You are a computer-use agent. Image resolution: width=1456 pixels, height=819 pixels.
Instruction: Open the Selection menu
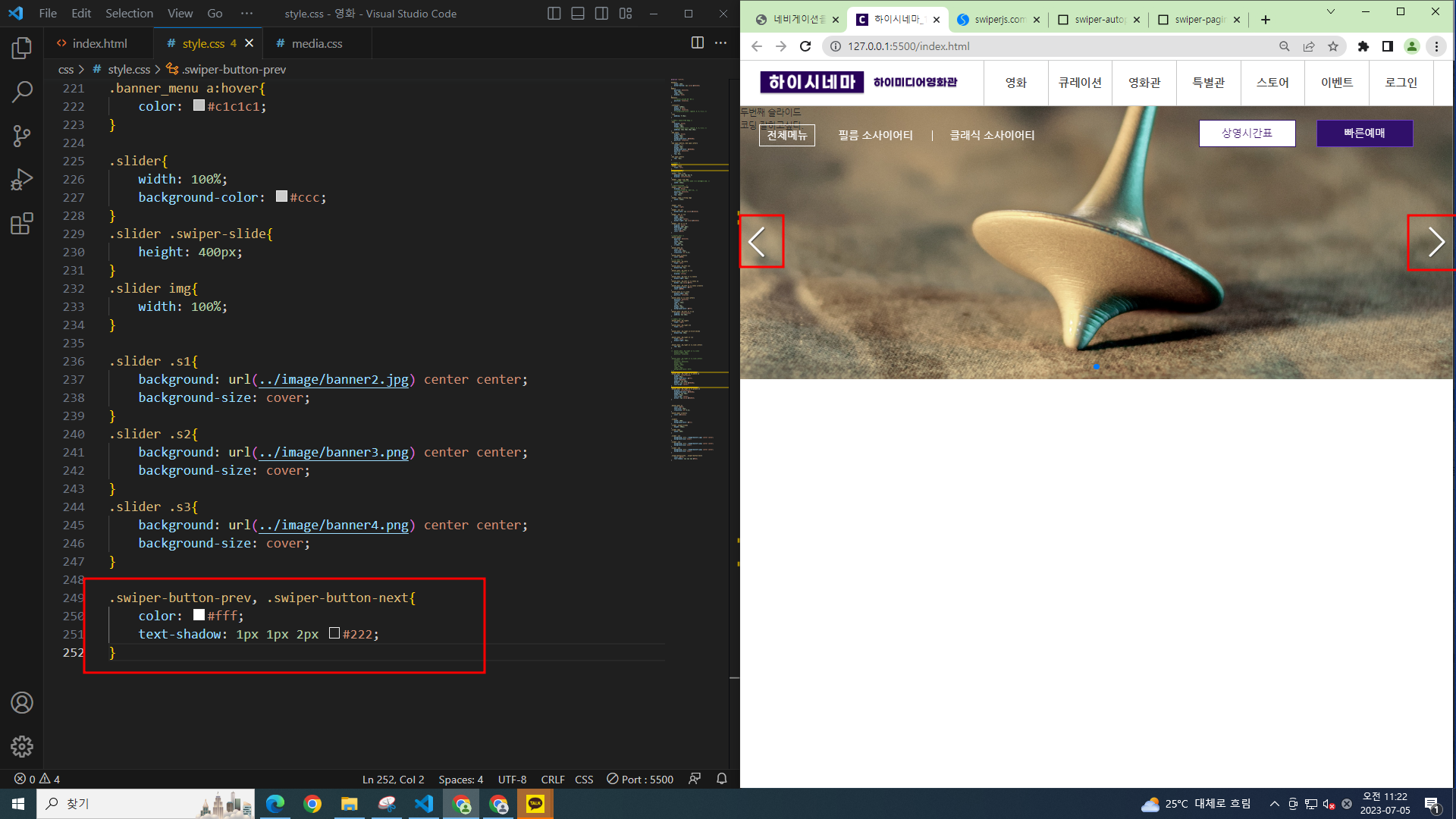pyautogui.click(x=129, y=14)
